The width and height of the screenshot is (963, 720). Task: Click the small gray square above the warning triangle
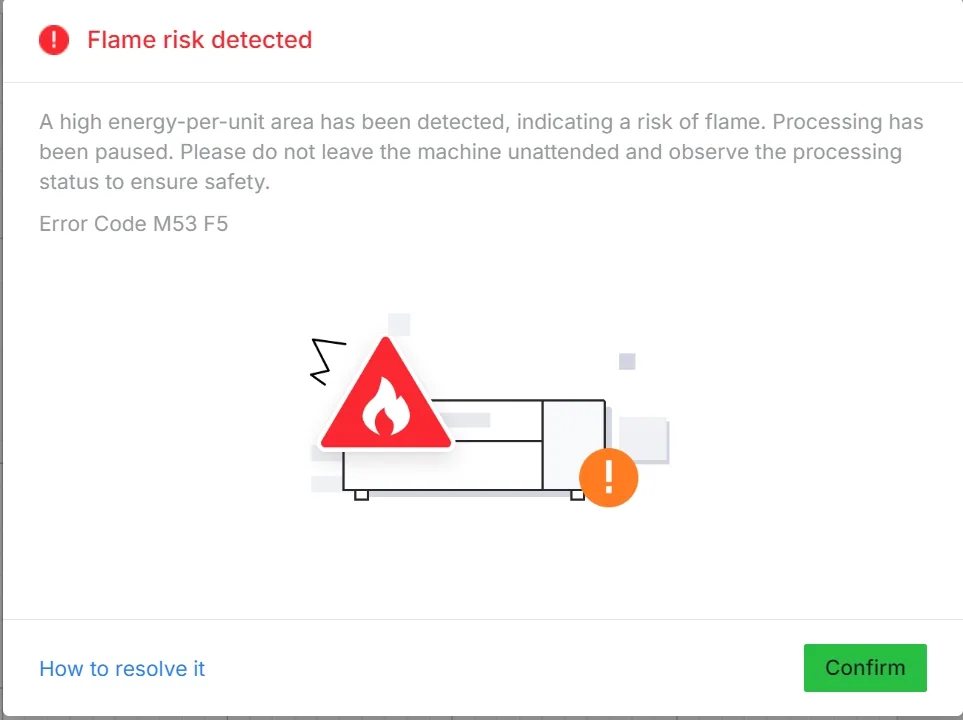click(x=399, y=324)
